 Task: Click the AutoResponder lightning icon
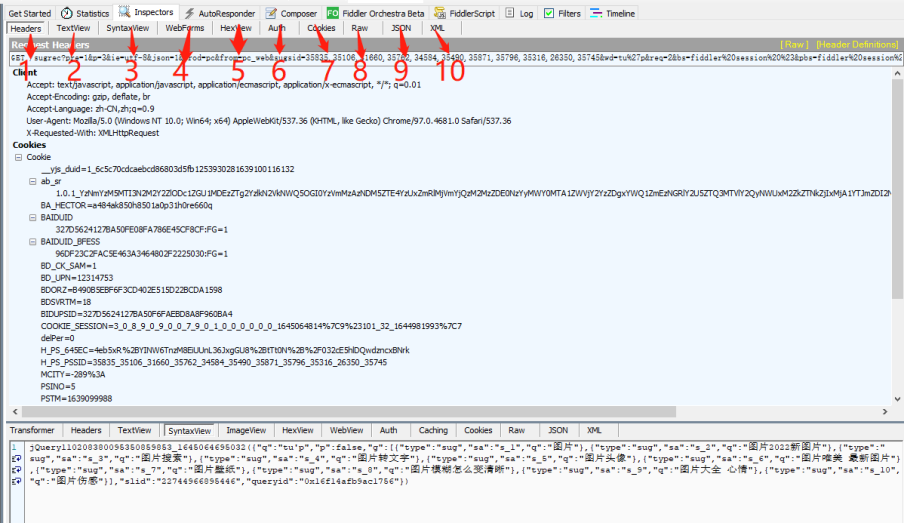tap(189, 13)
